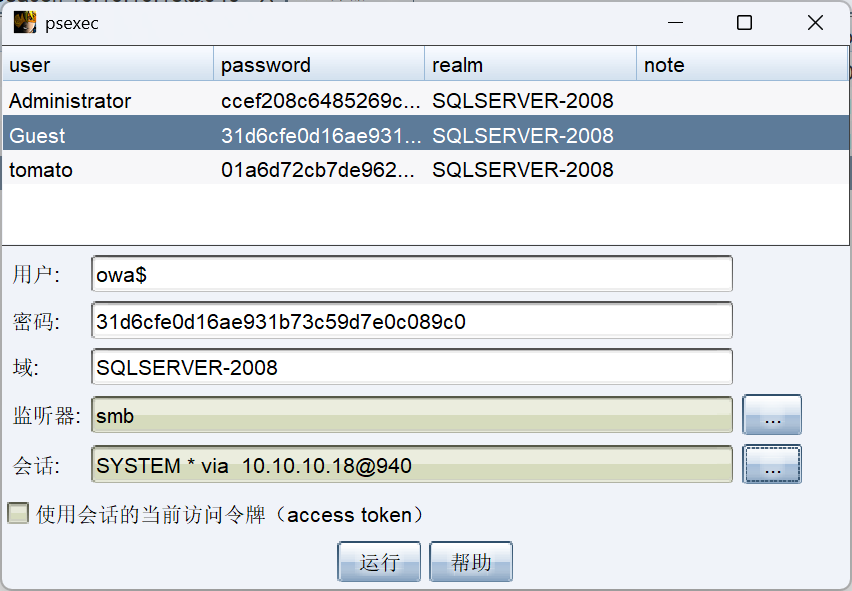Open session chooser with the ellipsis button
Screen dimensions: 852x591
[x=772, y=464]
